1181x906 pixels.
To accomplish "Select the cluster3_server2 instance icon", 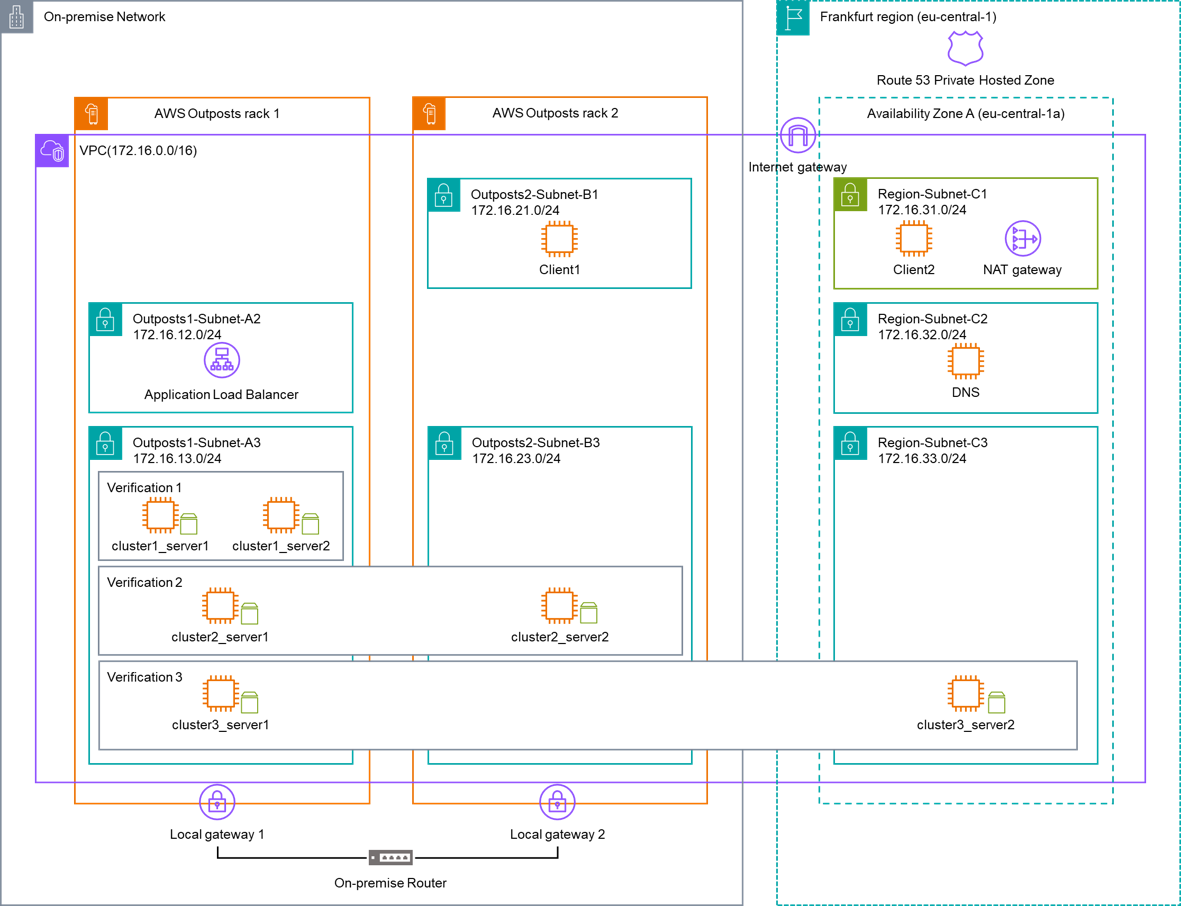I will [965, 694].
